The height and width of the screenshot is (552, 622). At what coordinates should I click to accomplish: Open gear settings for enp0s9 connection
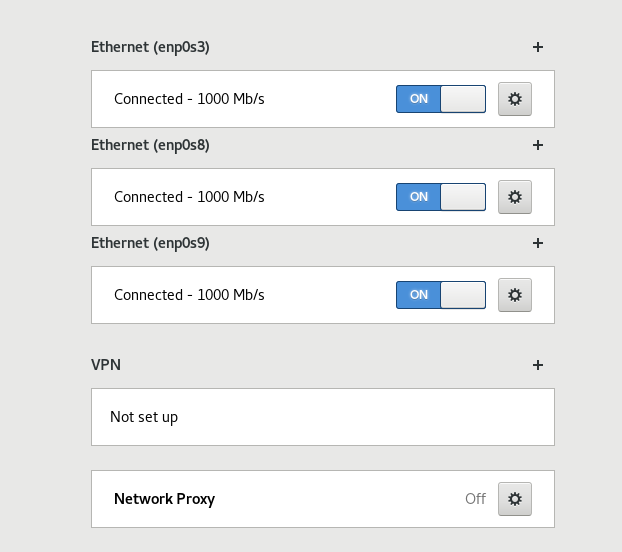click(514, 295)
